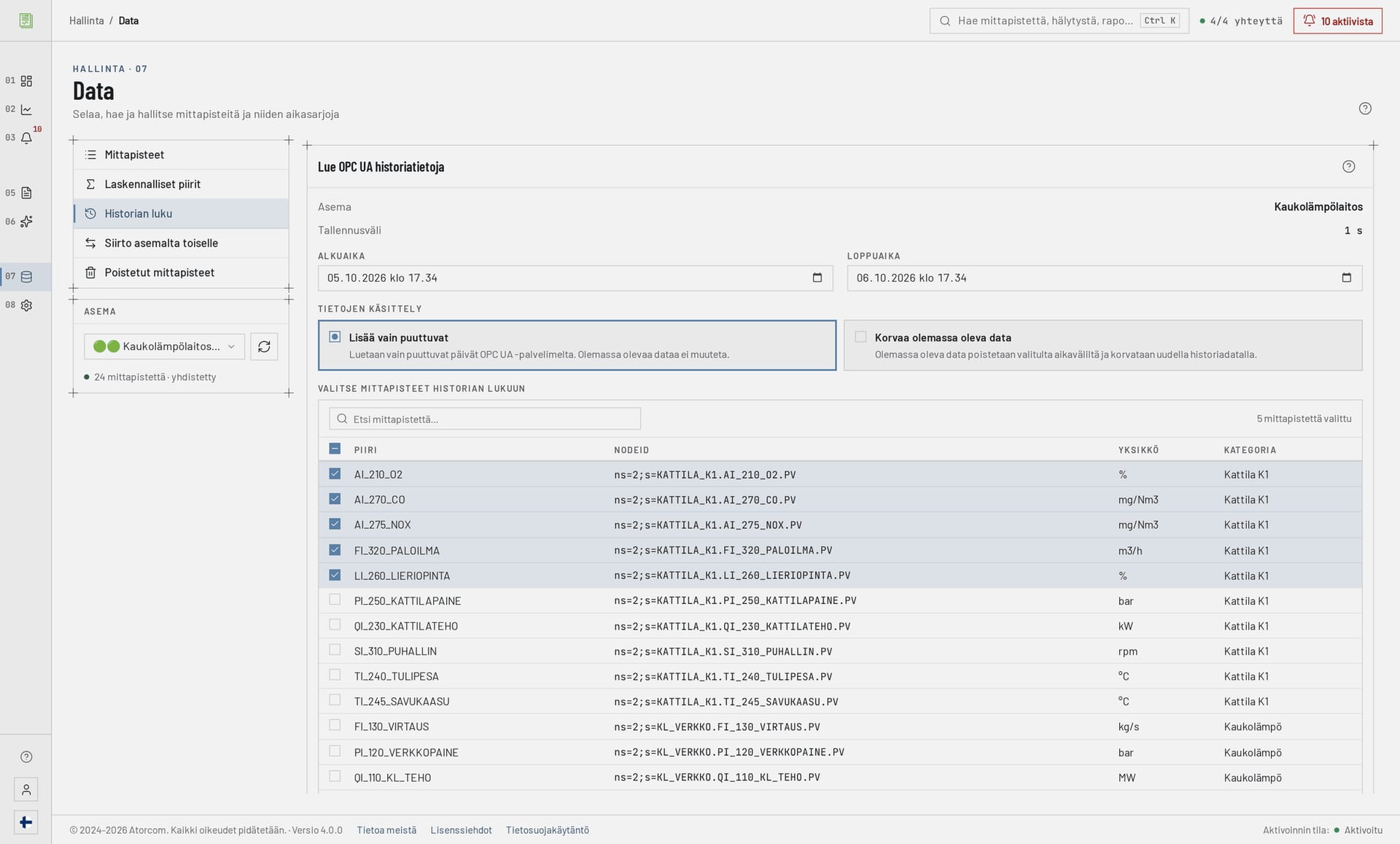Open the dashboard icon in sidebar item 01

click(x=26, y=81)
